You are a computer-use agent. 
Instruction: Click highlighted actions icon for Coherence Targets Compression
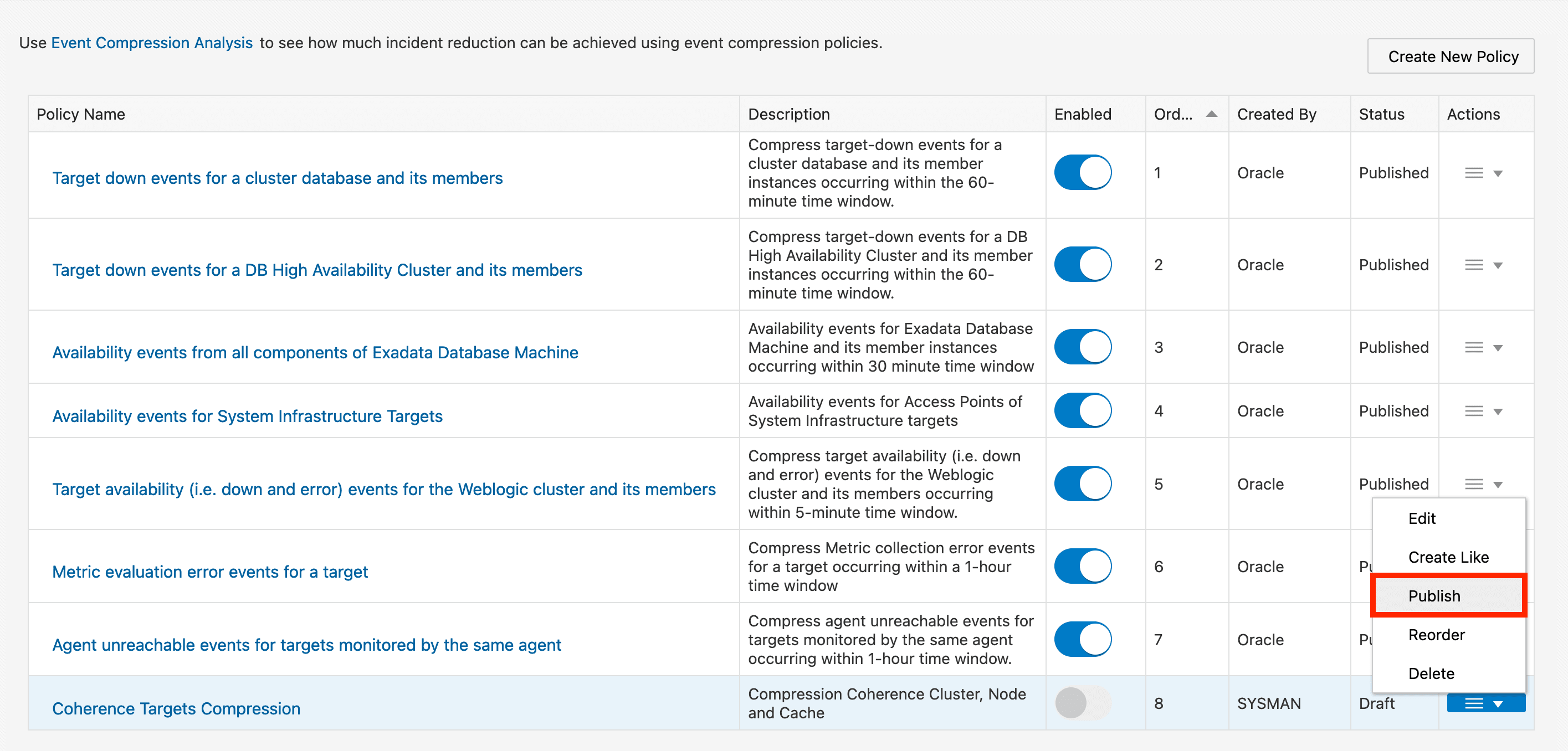click(x=1474, y=704)
